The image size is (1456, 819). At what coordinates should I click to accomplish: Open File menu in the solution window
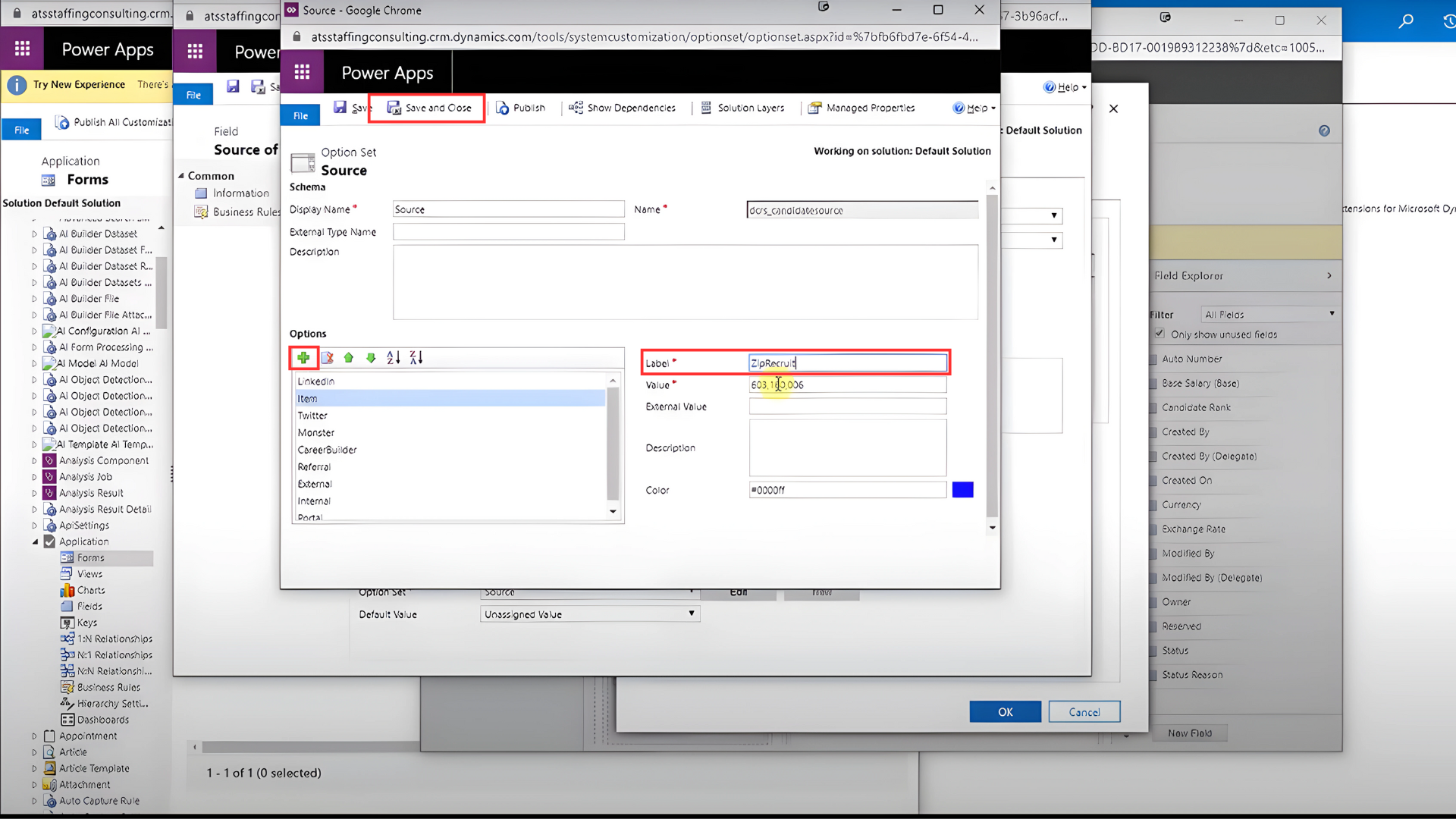click(21, 130)
